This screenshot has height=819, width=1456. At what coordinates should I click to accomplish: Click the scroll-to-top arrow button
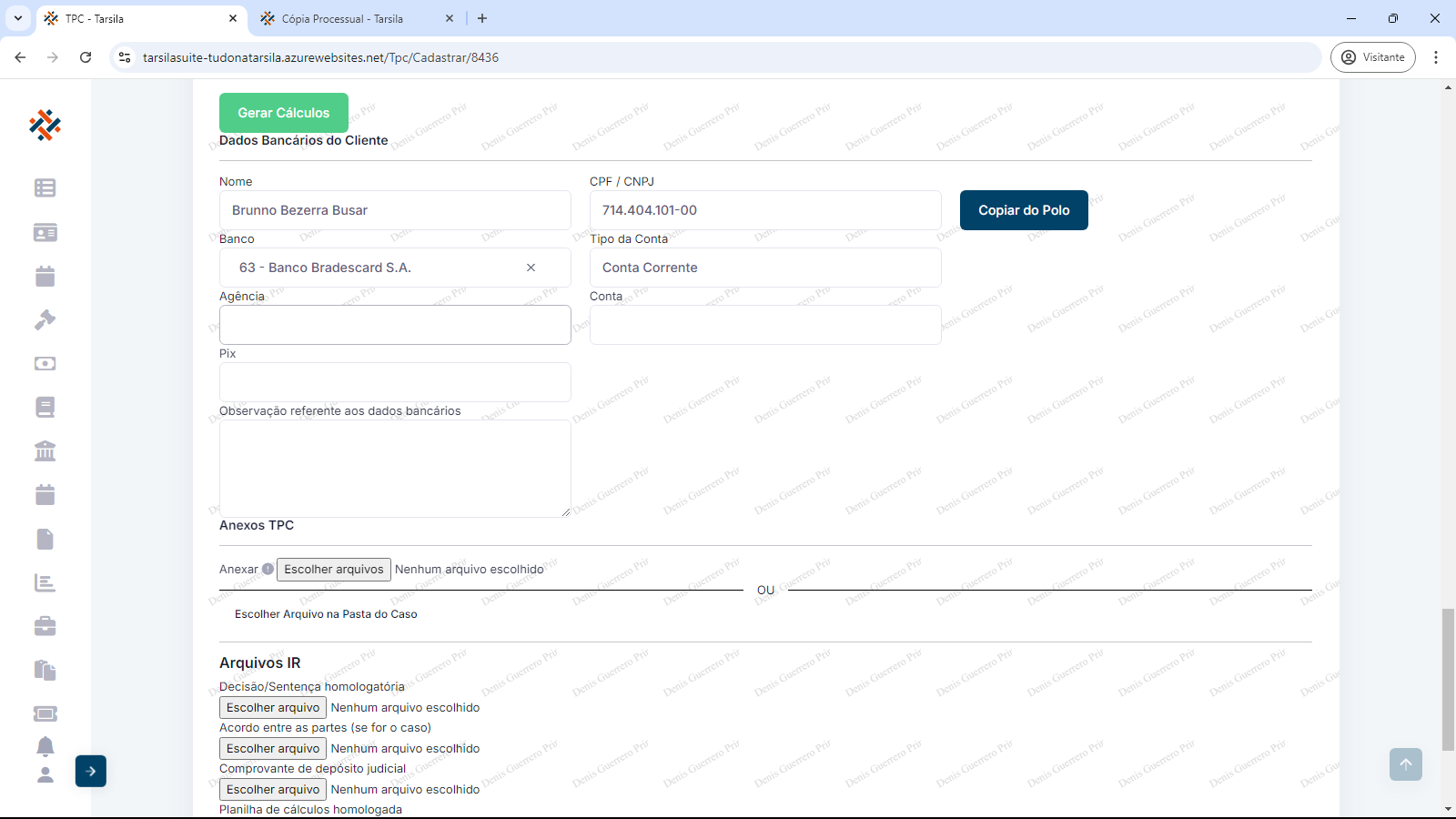pos(1405,764)
